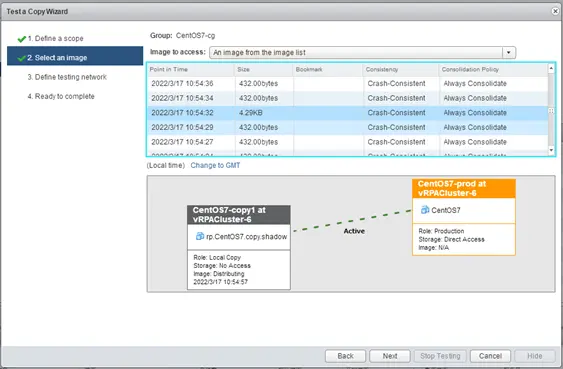This screenshot has width=563, height=369.
Task: Select image row 2022/3/17 10:54:32
Action: (x=347, y=113)
